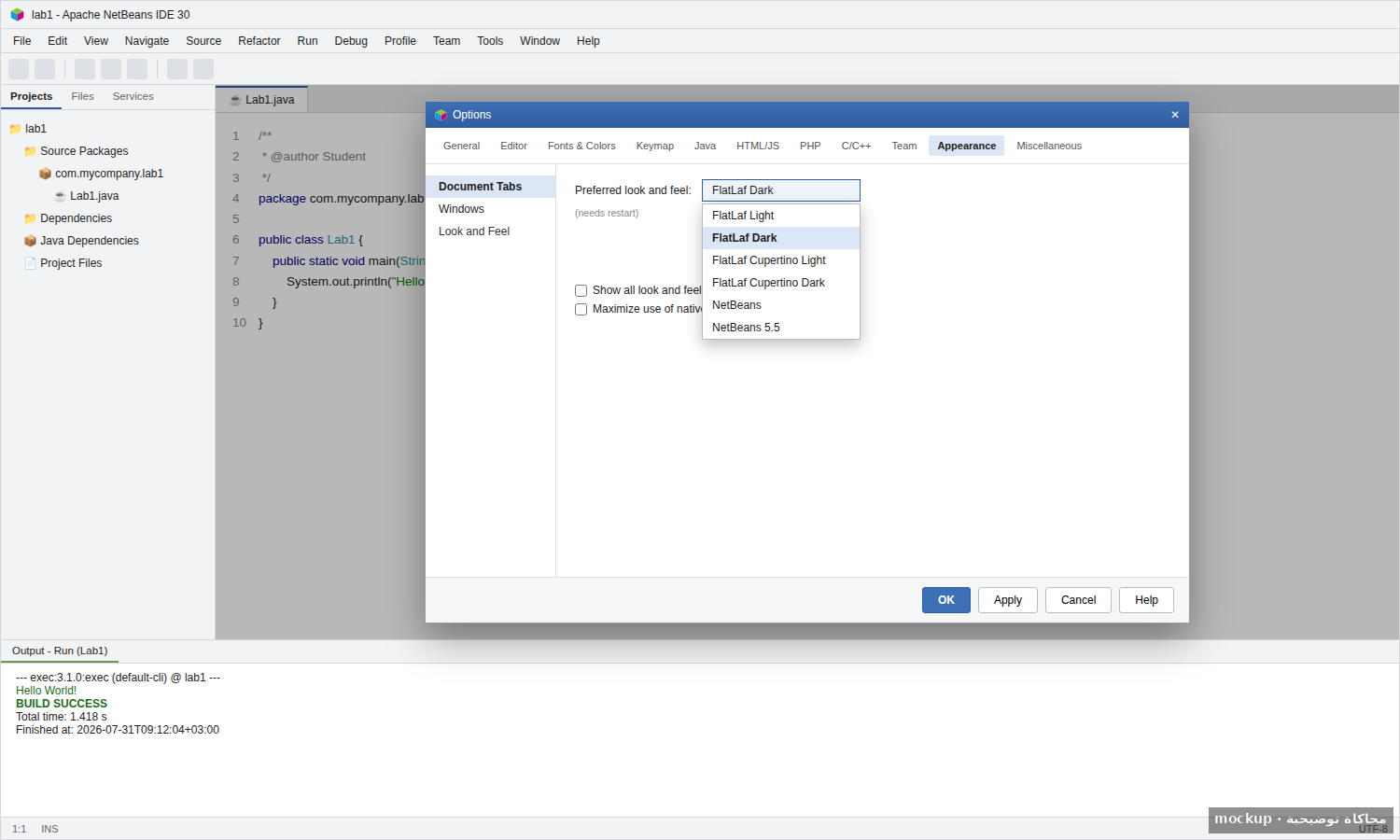Click the Dependencies folder icon
Screen dimensions: 1400x840
tap(30, 218)
